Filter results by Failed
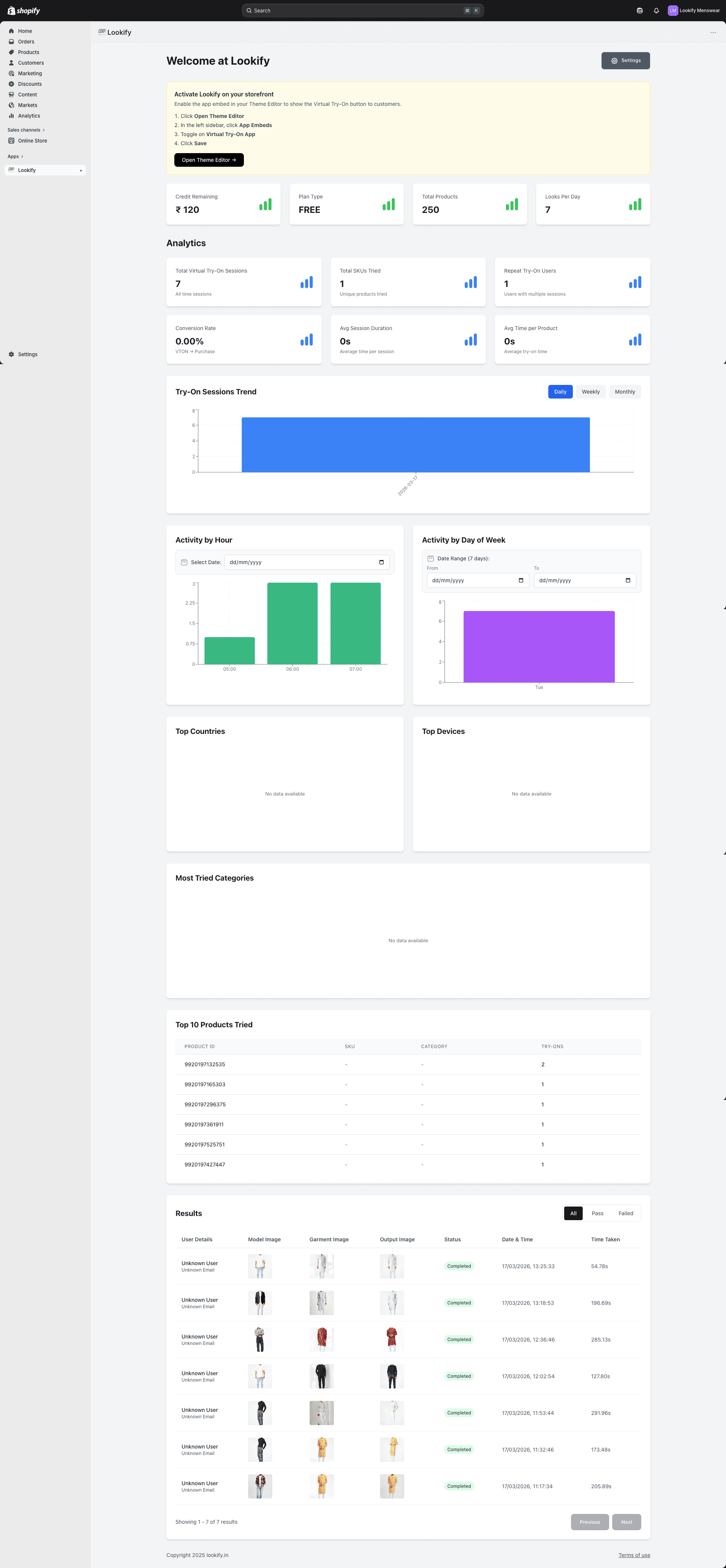726x1568 pixels. click(x=625, y=1214)
